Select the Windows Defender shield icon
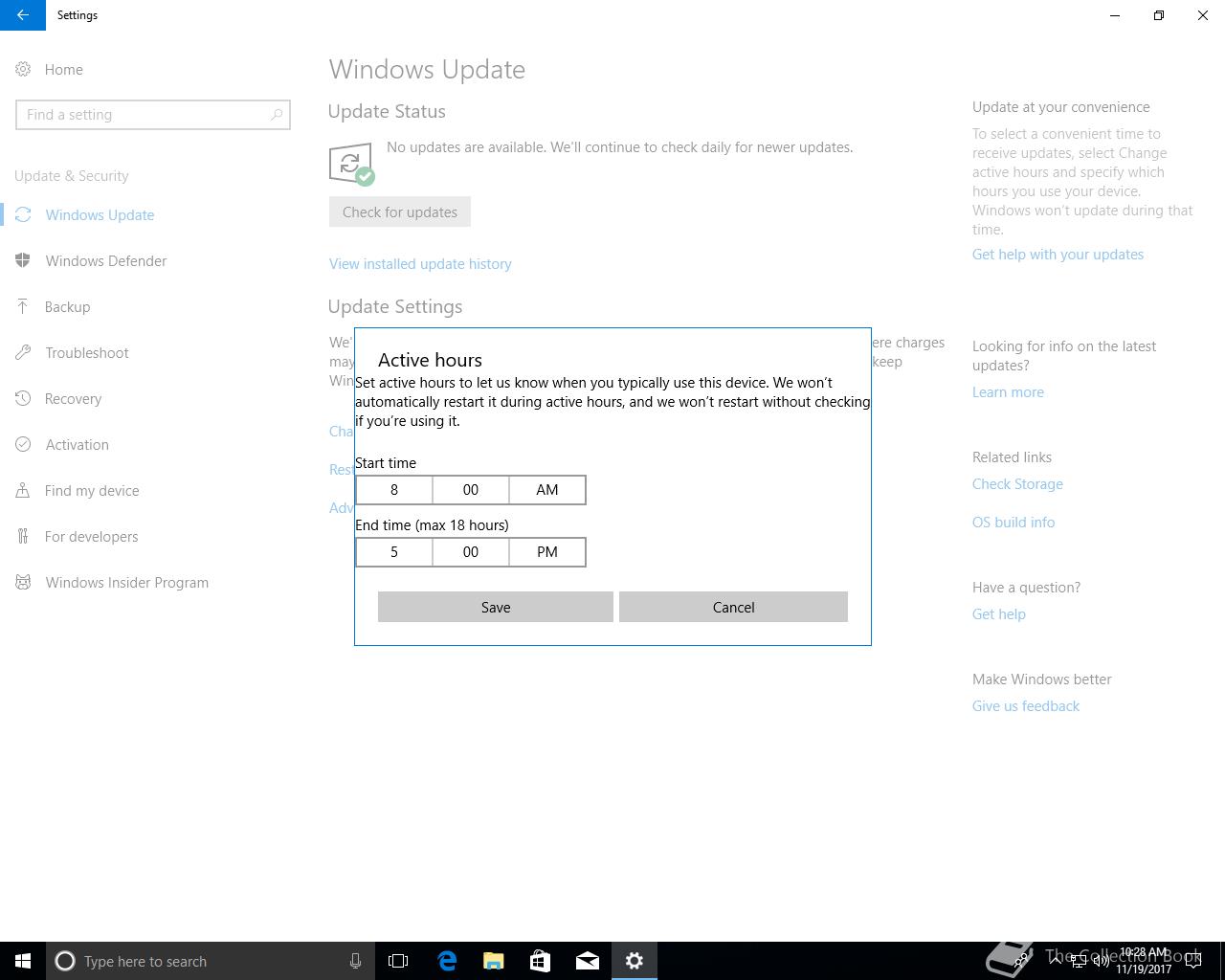The width and height of the screenshot is (1225, 980). point(23,260)
